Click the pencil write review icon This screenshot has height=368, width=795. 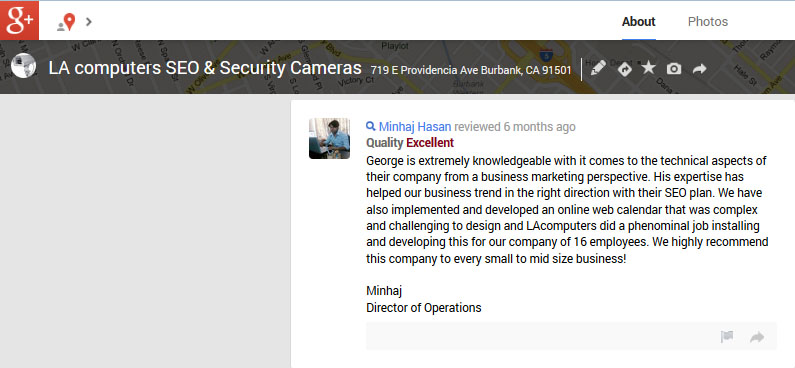coord(598,68)
